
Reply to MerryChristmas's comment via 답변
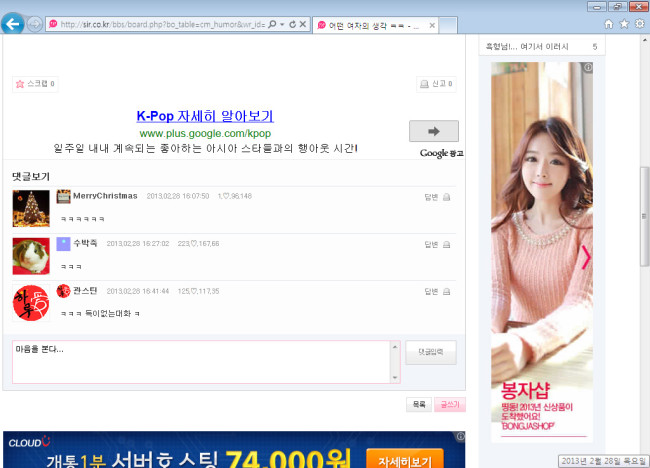pyautogui.click(x=431, y=197)
